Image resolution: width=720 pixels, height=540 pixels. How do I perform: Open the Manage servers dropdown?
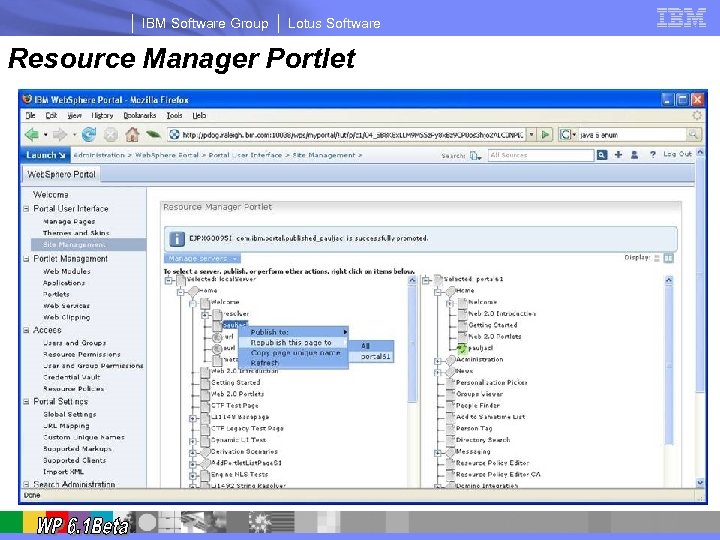pos(202,259)
